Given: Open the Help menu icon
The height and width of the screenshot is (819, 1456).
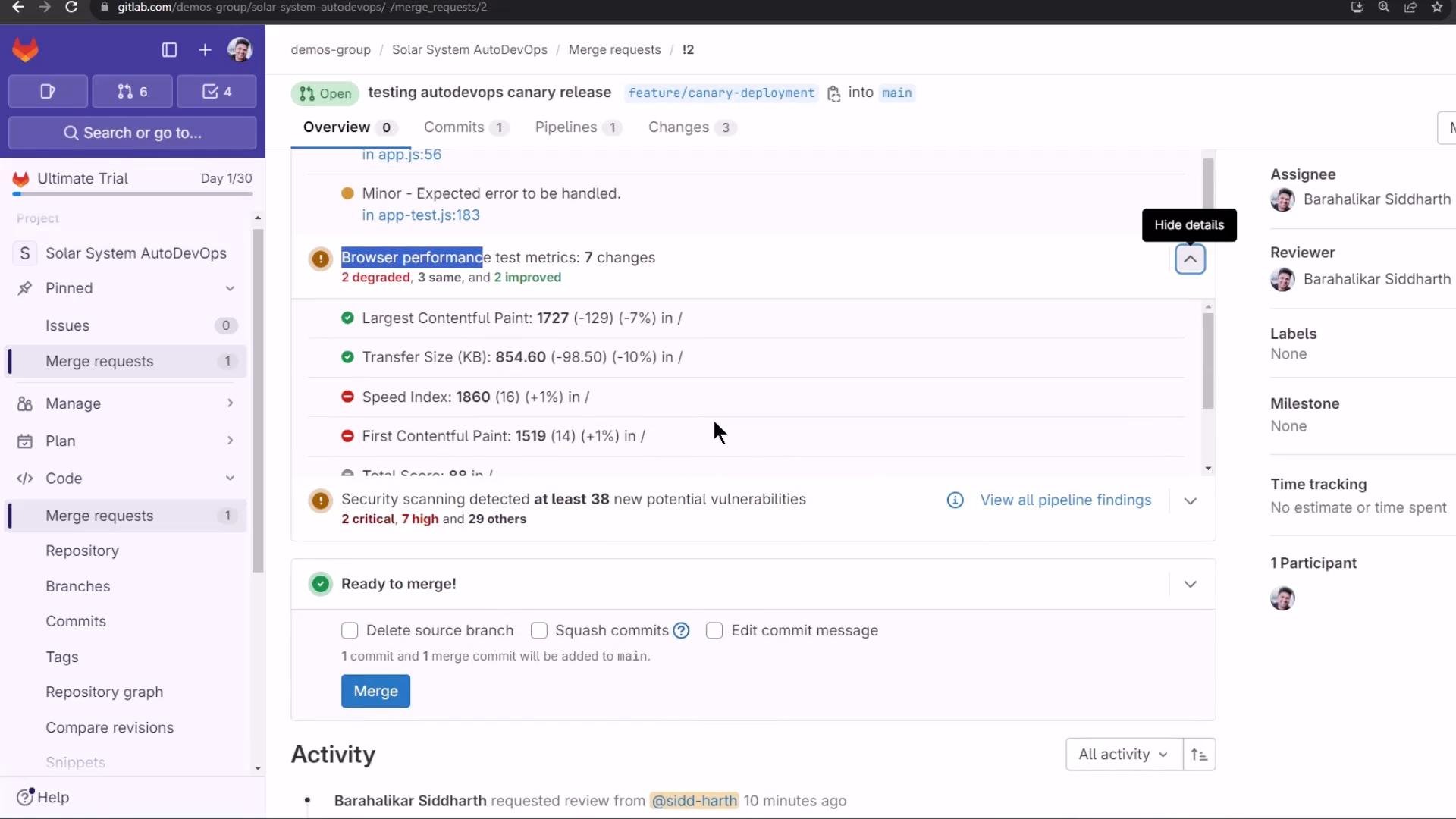Looking at the screenshot, I should (x=25, y=797).
